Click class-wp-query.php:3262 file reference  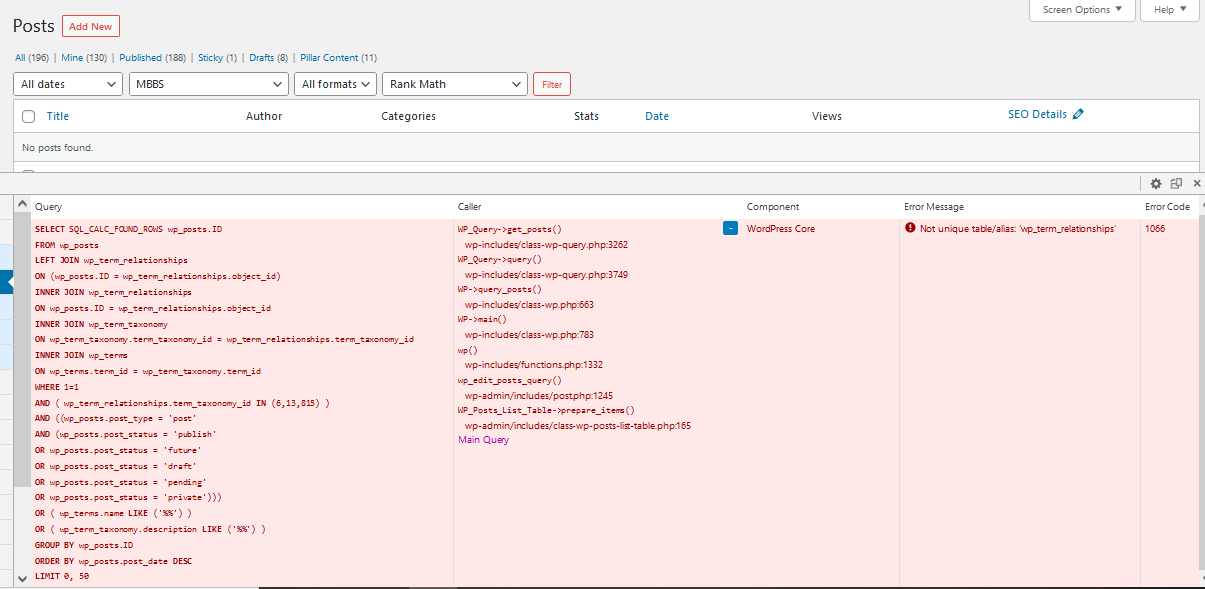click(546, 244)
